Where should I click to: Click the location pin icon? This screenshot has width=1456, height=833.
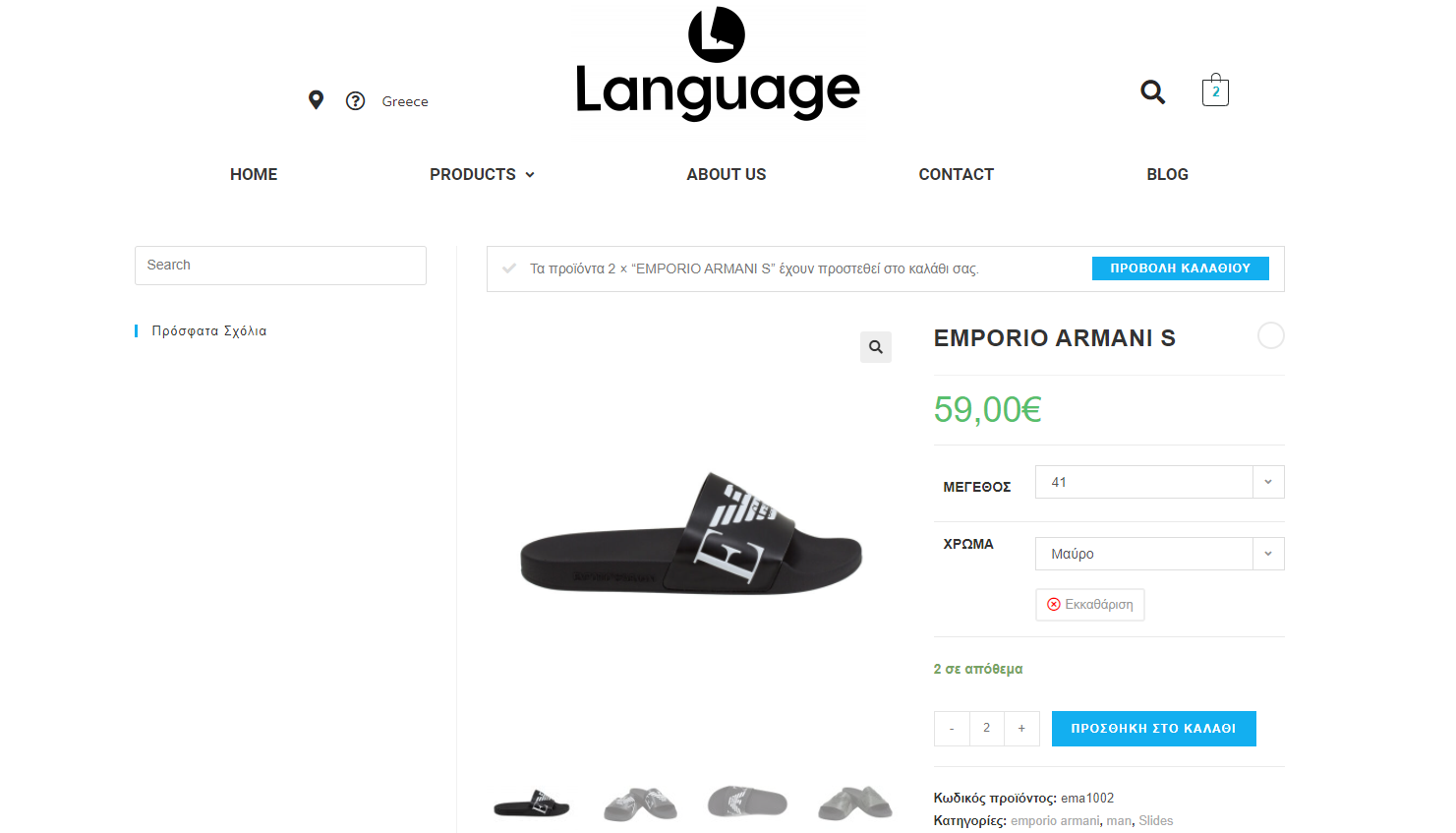316,100
